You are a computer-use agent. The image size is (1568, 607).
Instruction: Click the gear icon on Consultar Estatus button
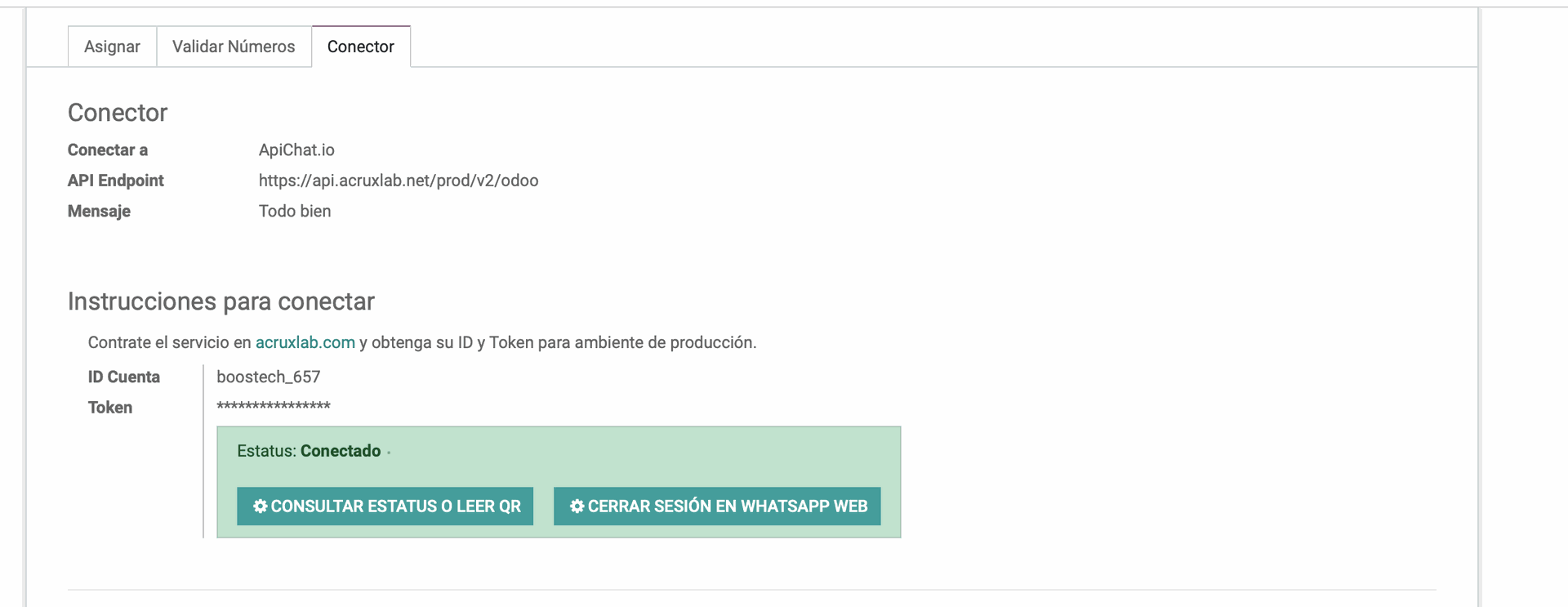pos(260,507)
